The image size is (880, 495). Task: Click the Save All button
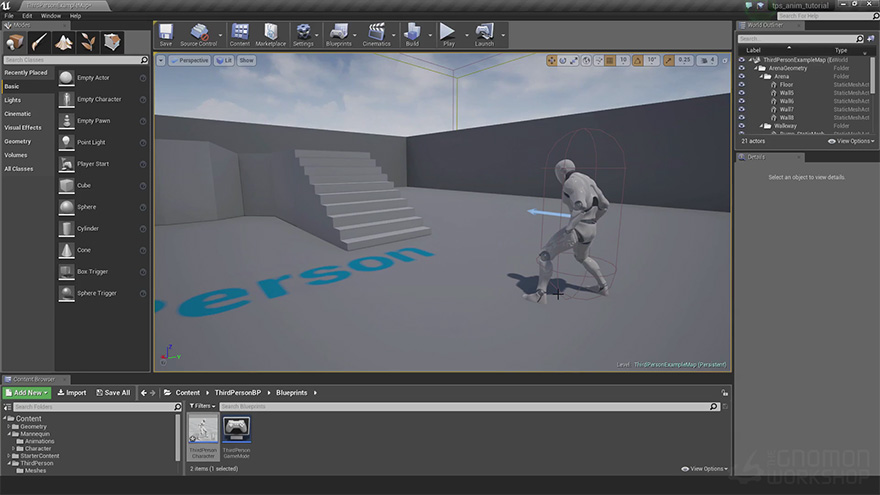(113, 393)
